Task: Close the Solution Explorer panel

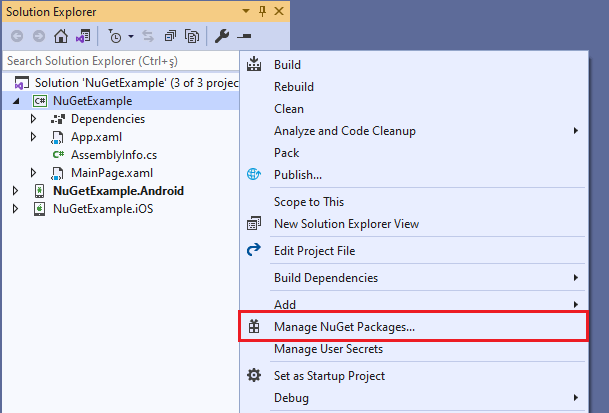Action: (x=279, y=11)
